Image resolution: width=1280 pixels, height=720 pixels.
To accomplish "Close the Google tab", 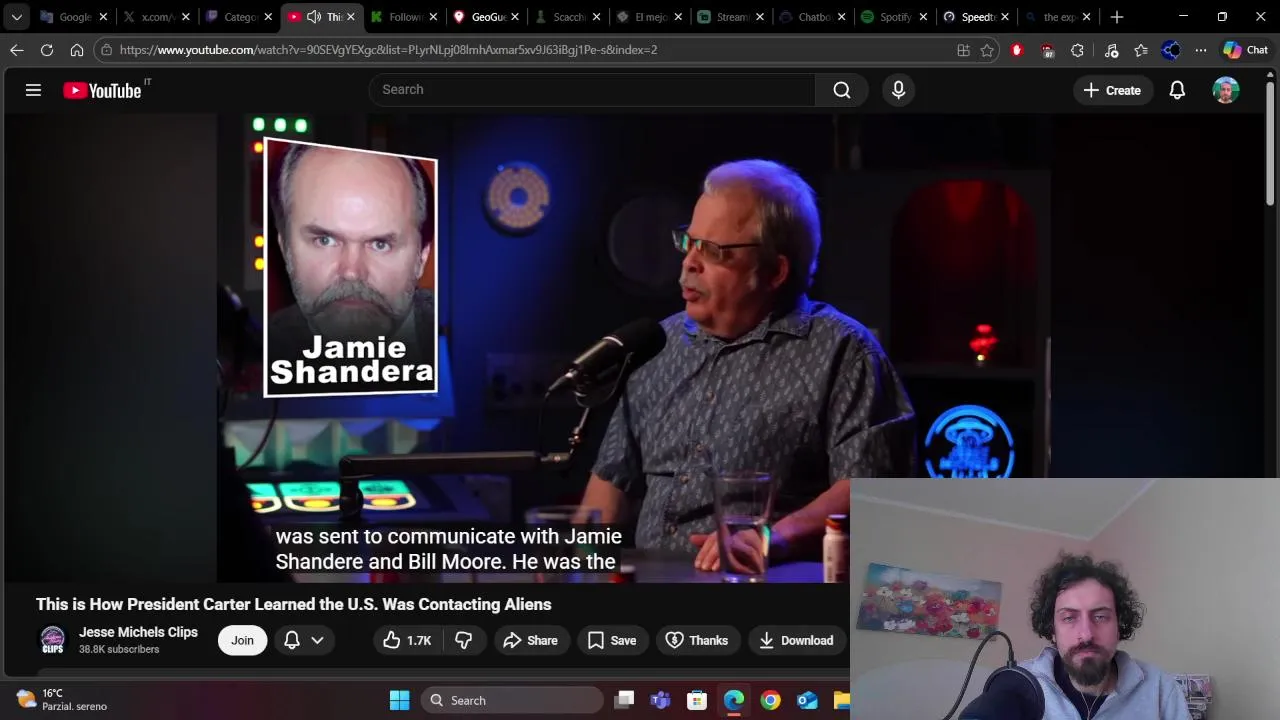I will click(x=103, y=17).
